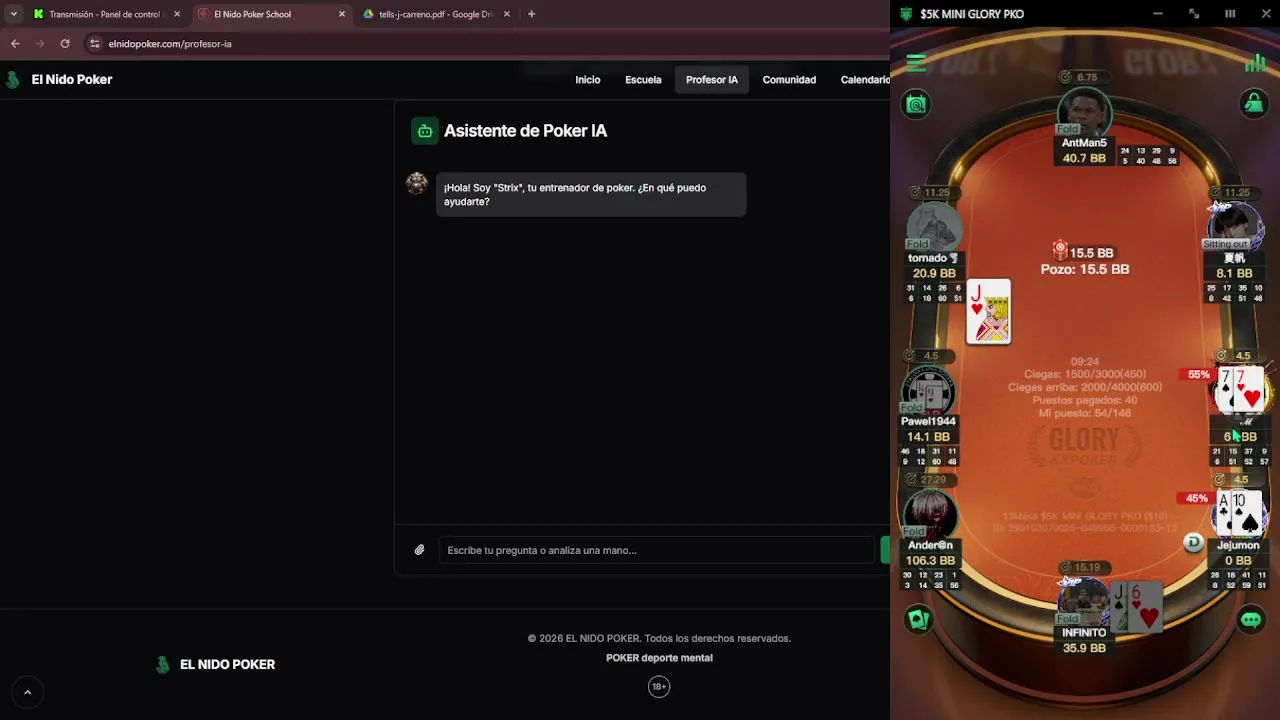
Task: Click the scroll-to-top arrow button
Action: click(x=27, y=692)
